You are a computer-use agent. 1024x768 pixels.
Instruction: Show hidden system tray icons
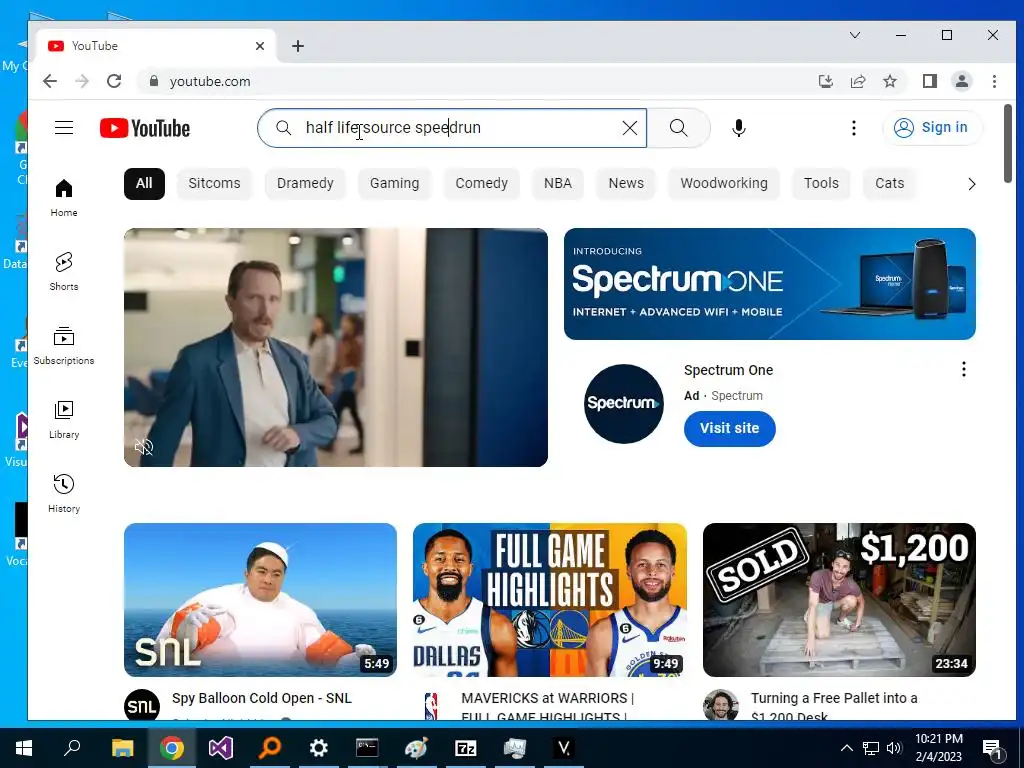pos(846,748)
